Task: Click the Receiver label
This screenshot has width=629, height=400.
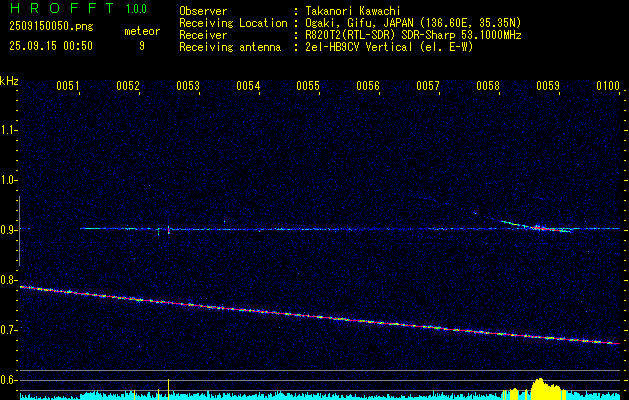Action: 203,35
